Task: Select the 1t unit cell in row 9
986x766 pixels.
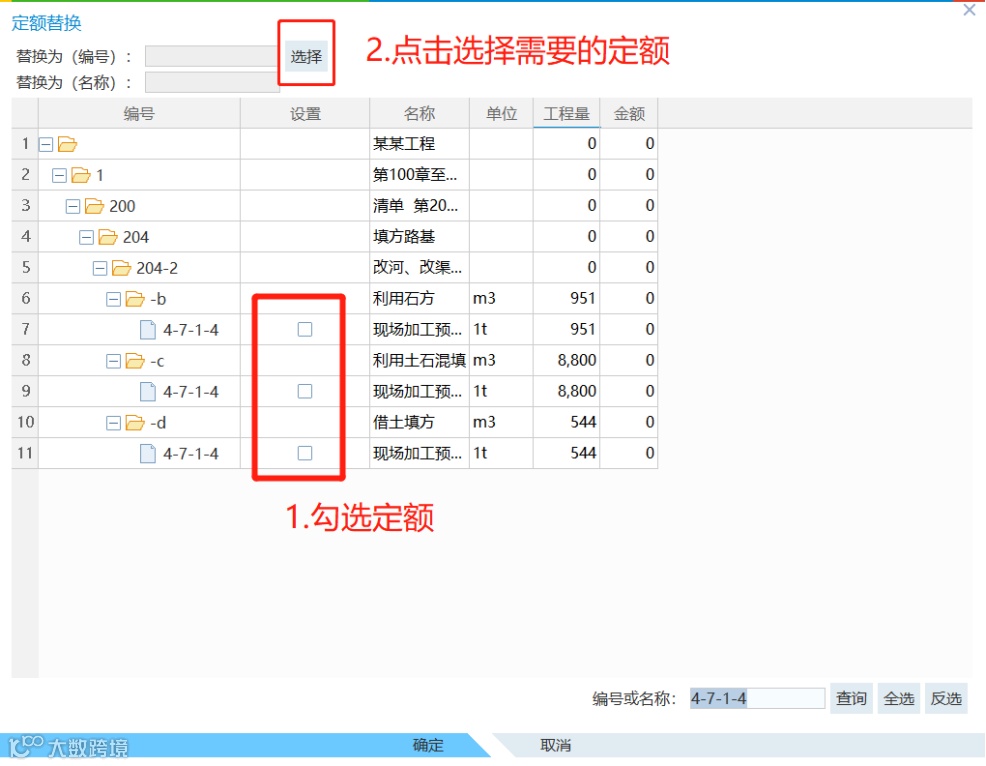Action: (x=501, y=391)
